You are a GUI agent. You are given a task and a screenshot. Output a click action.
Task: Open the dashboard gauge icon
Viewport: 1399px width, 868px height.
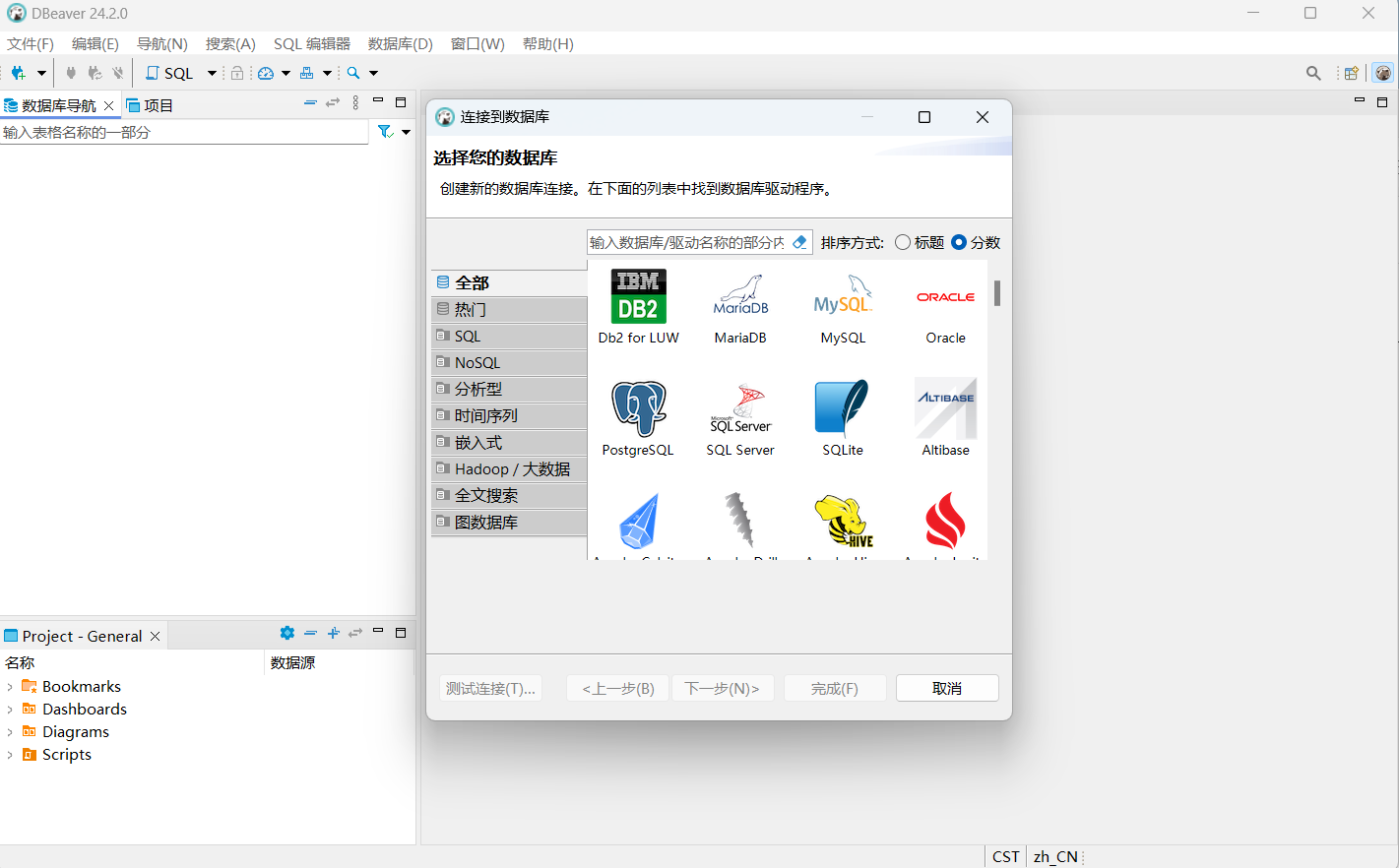(266, 73)
